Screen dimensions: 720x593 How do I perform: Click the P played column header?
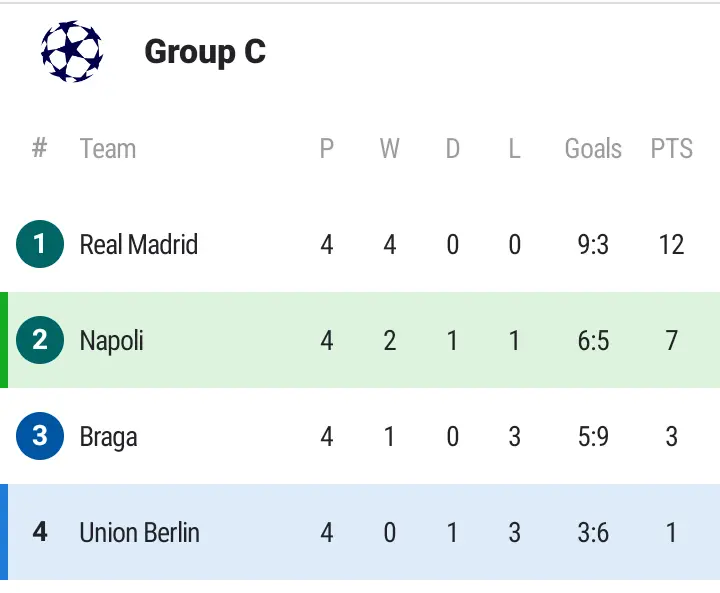[x=327, y=149]
